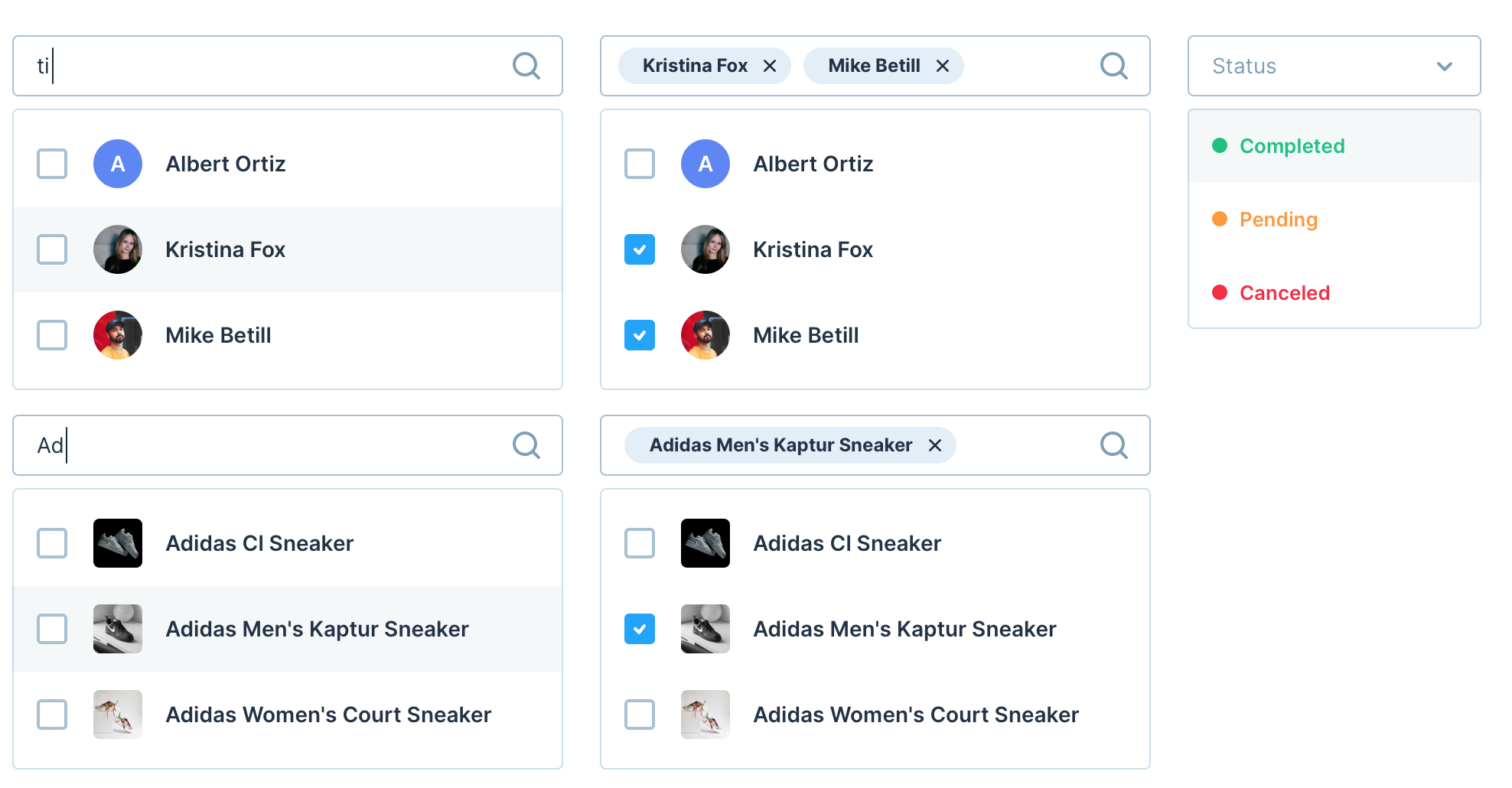1512x788 pixels.
Task: Check Mike Betill in left user list
Action: pos(52,335)
